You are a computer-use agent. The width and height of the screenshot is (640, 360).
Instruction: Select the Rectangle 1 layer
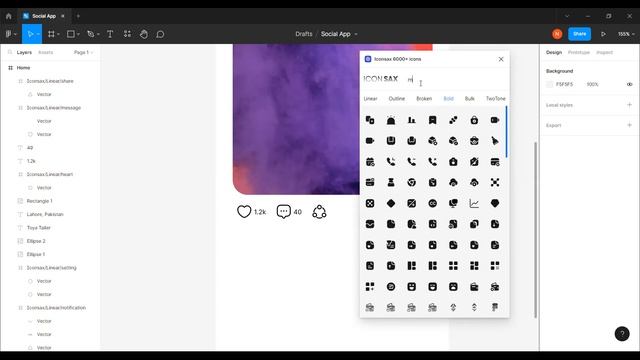[x=40, y=201]
